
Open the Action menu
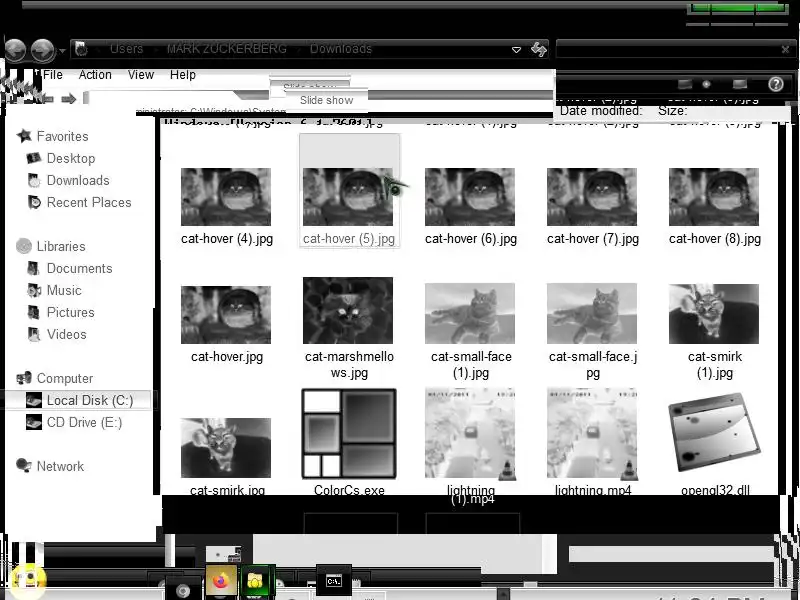(x=95, y=75)
